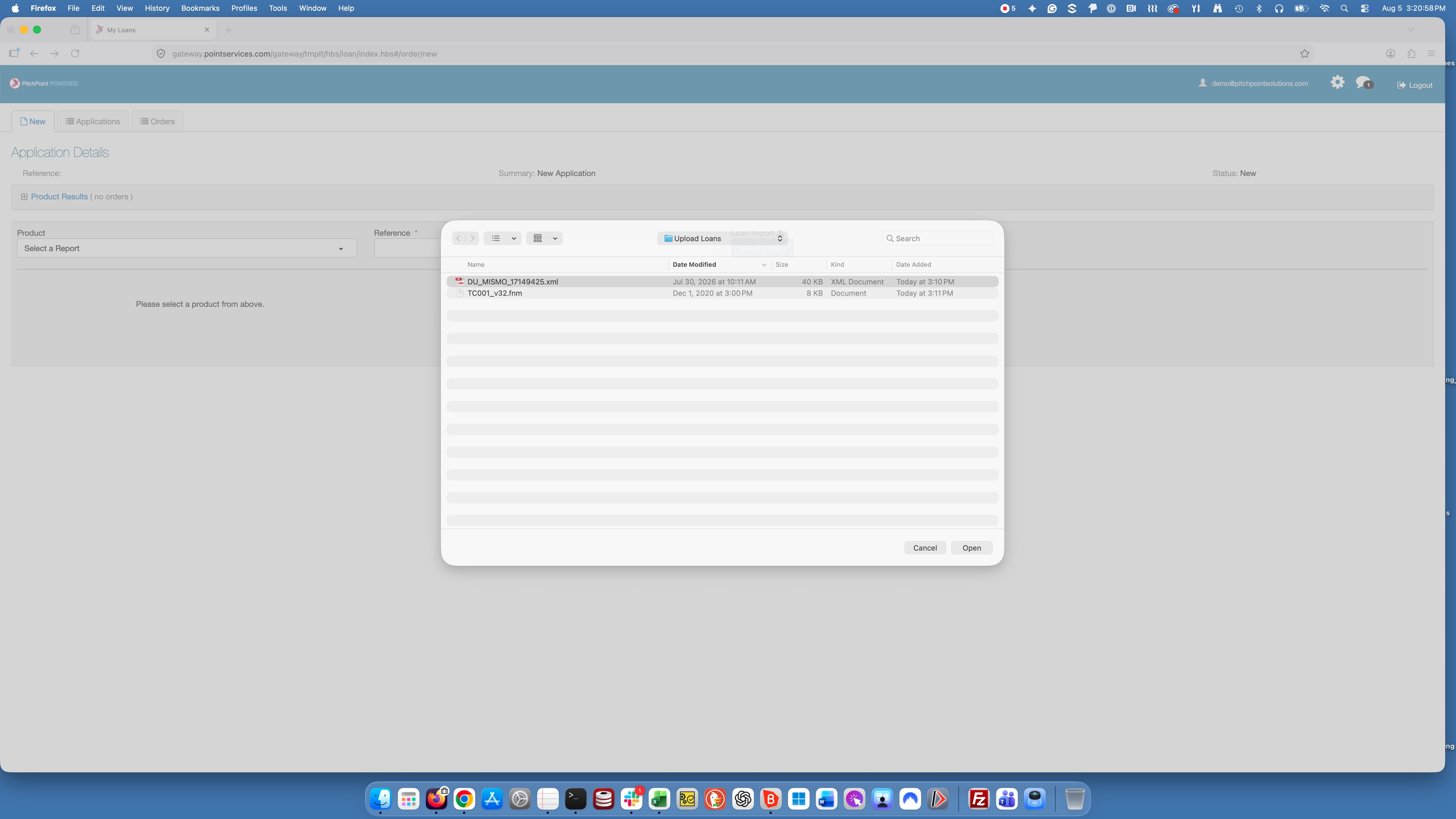Click the Firefox address bar URL
The image size is (1456, 819).
[304, 54]
